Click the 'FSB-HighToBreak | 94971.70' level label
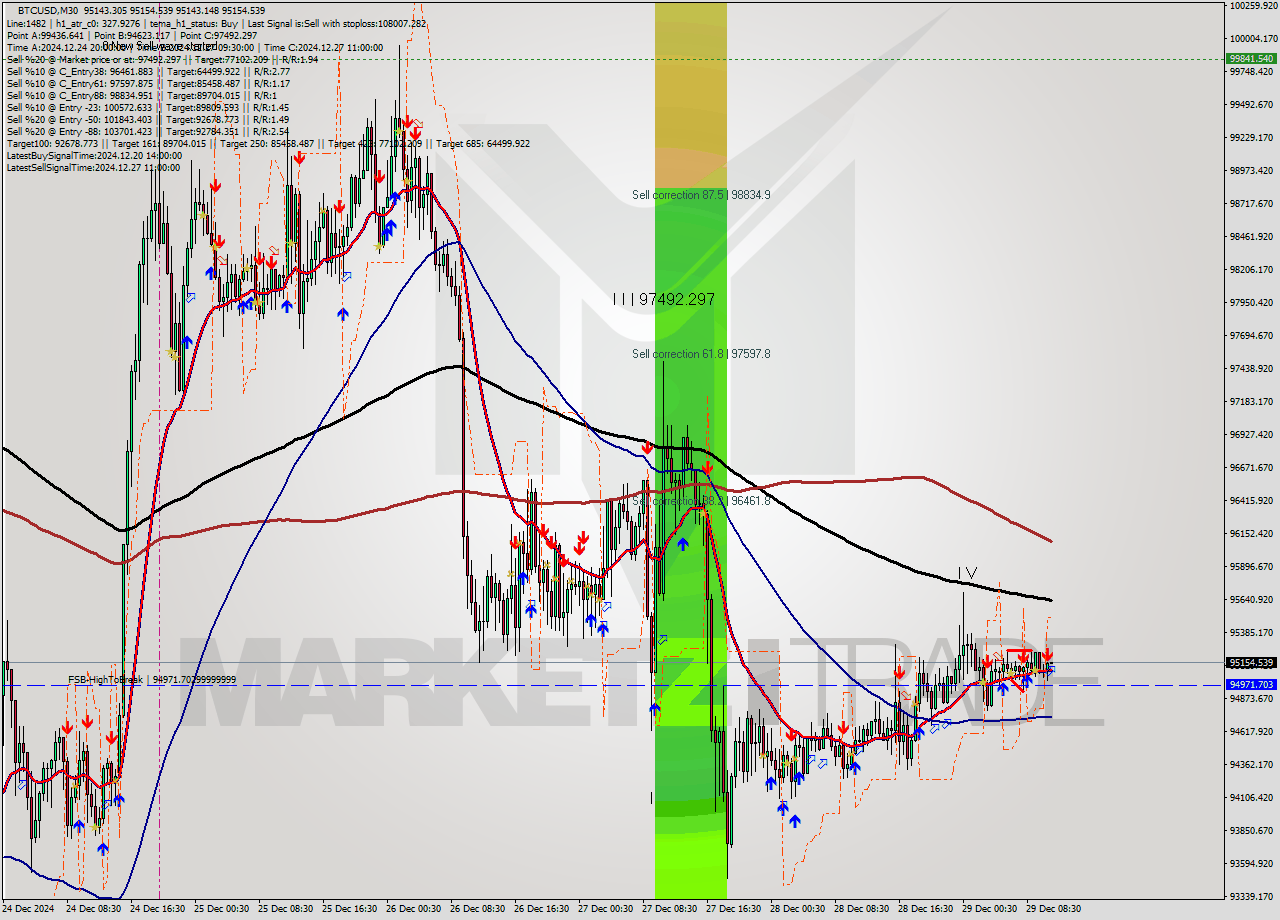 [x=152, y=680]
